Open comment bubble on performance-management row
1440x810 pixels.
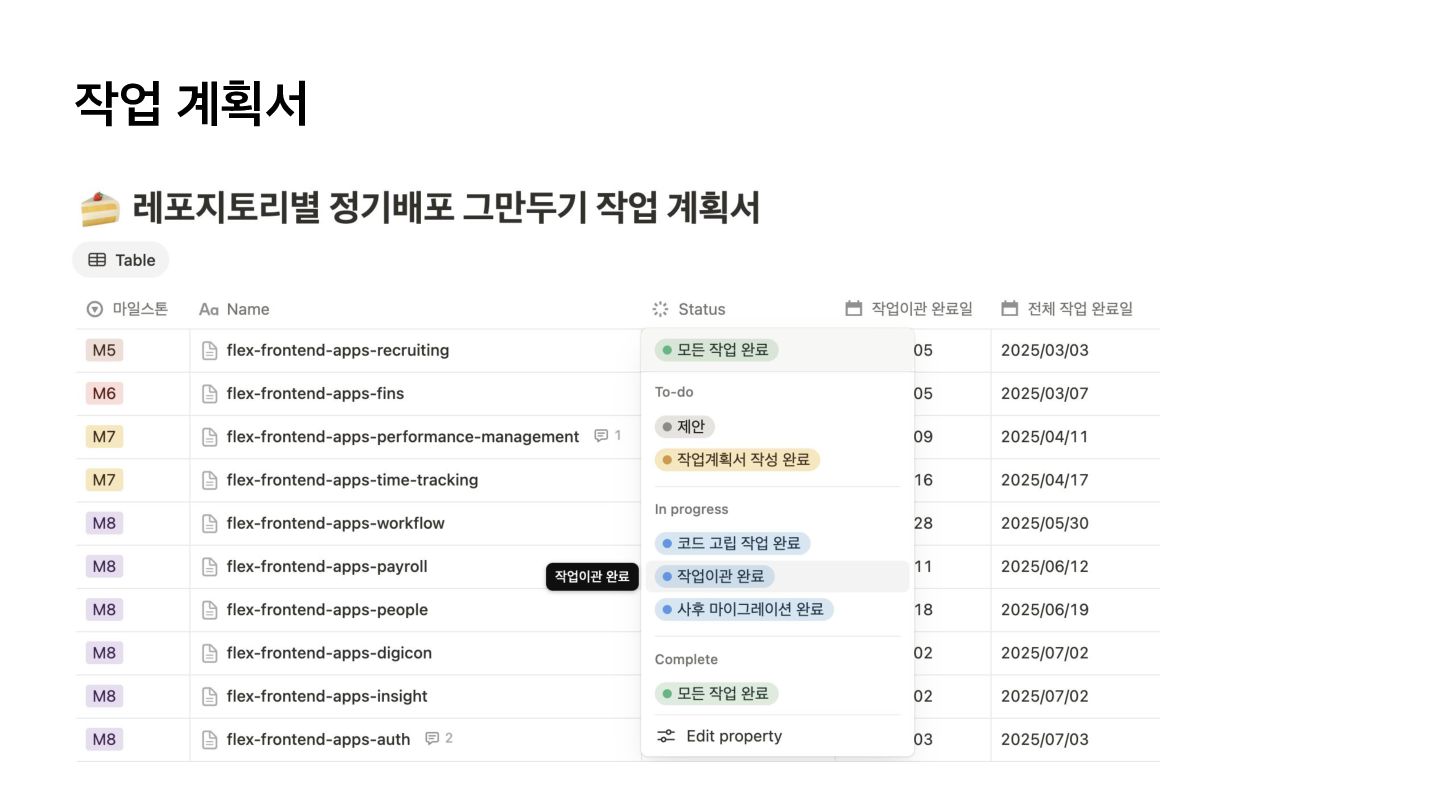(x=607, y=436)
